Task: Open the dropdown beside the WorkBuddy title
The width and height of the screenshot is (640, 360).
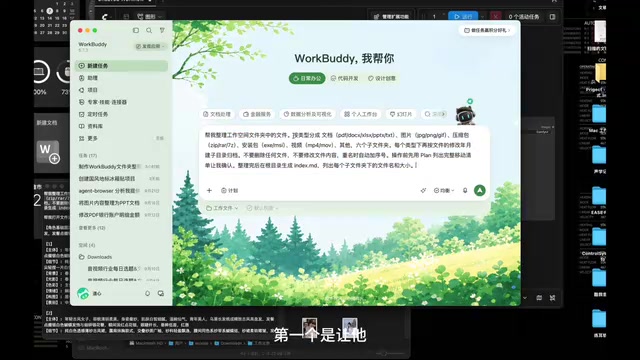Action: [150, 47]
